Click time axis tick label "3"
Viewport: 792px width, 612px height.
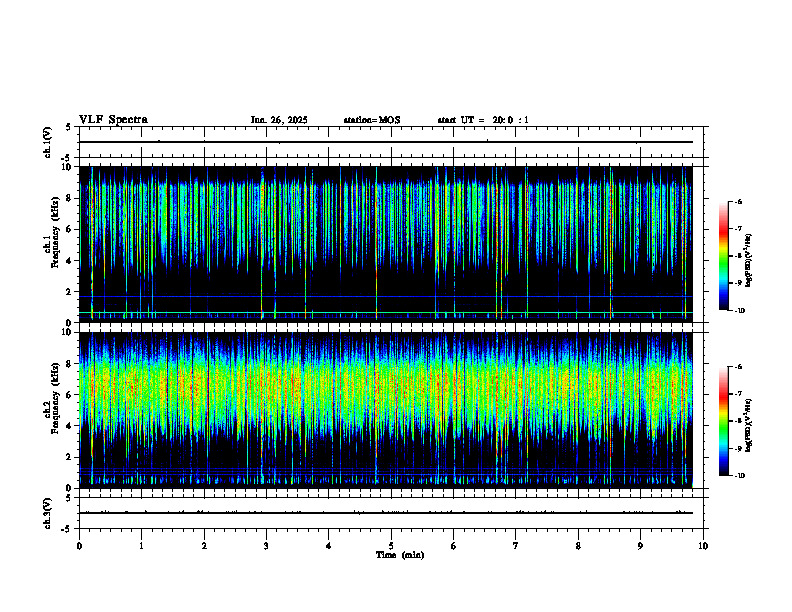click(x=266, y=546)
